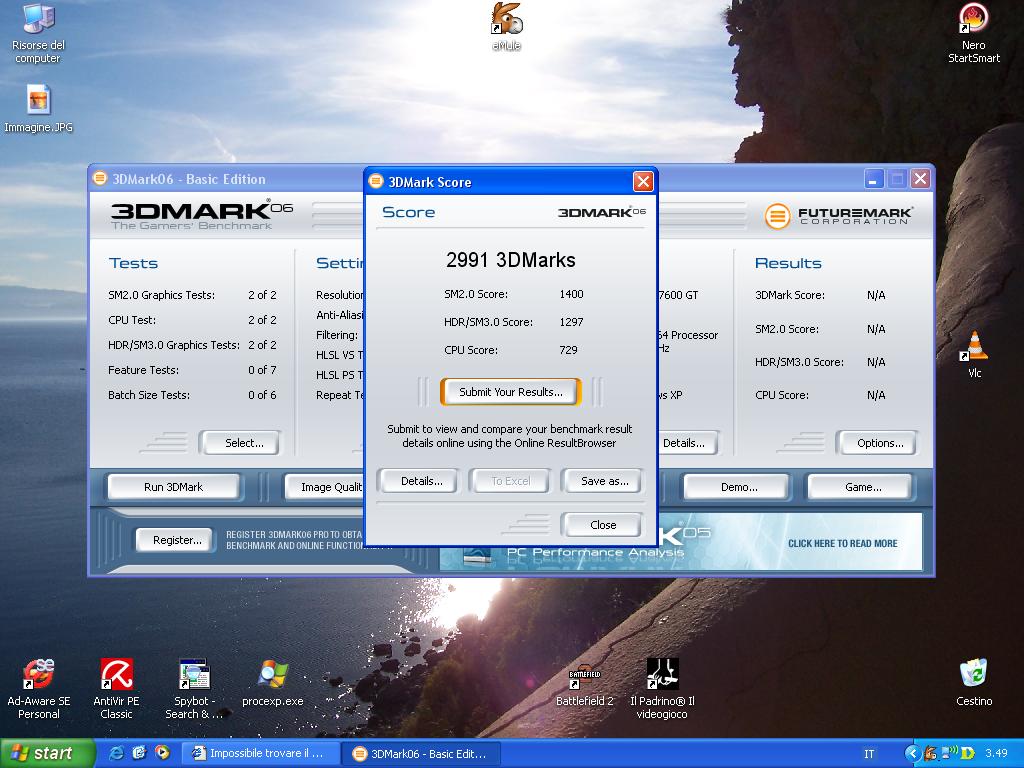The width and height of the screenshot is (1024, 768).
Task: Click the 3DMark Score N/A result value
Action: pos(876,295)
